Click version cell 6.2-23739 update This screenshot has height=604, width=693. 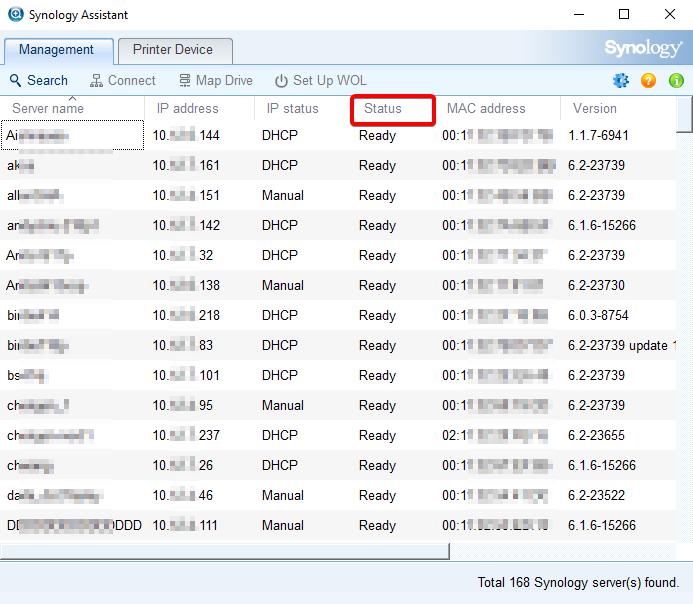tap(621, 345)
